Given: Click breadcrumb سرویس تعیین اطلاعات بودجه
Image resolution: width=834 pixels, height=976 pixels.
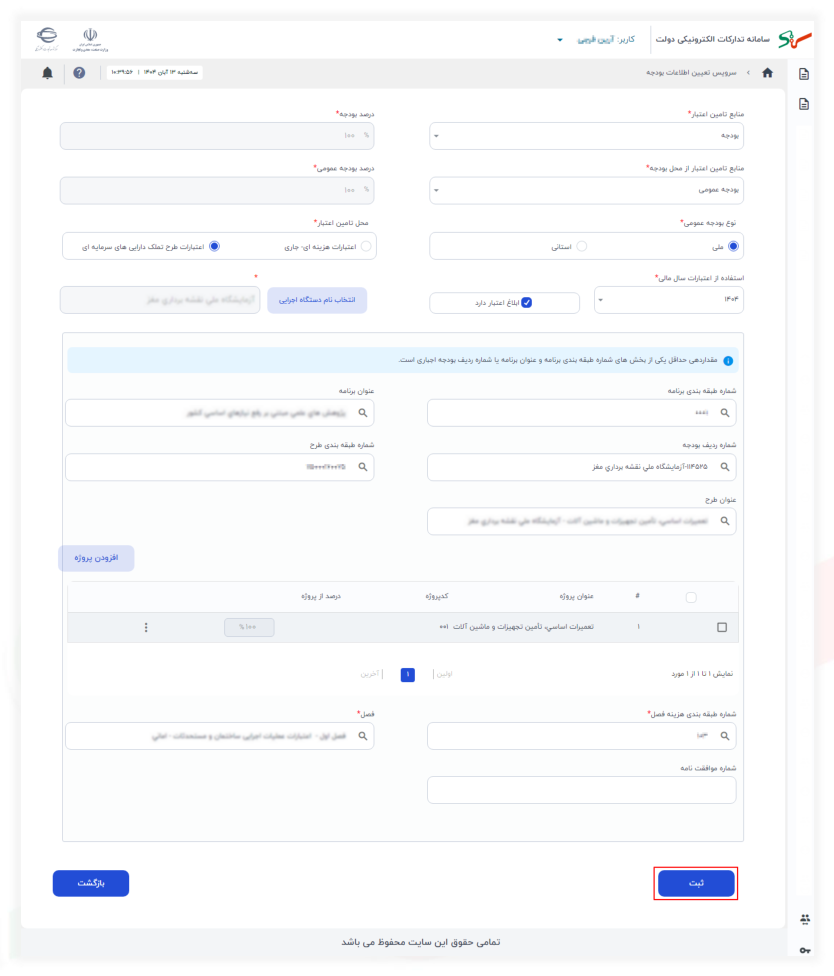Looking at the screenshot, I should [x=691, y=73].
